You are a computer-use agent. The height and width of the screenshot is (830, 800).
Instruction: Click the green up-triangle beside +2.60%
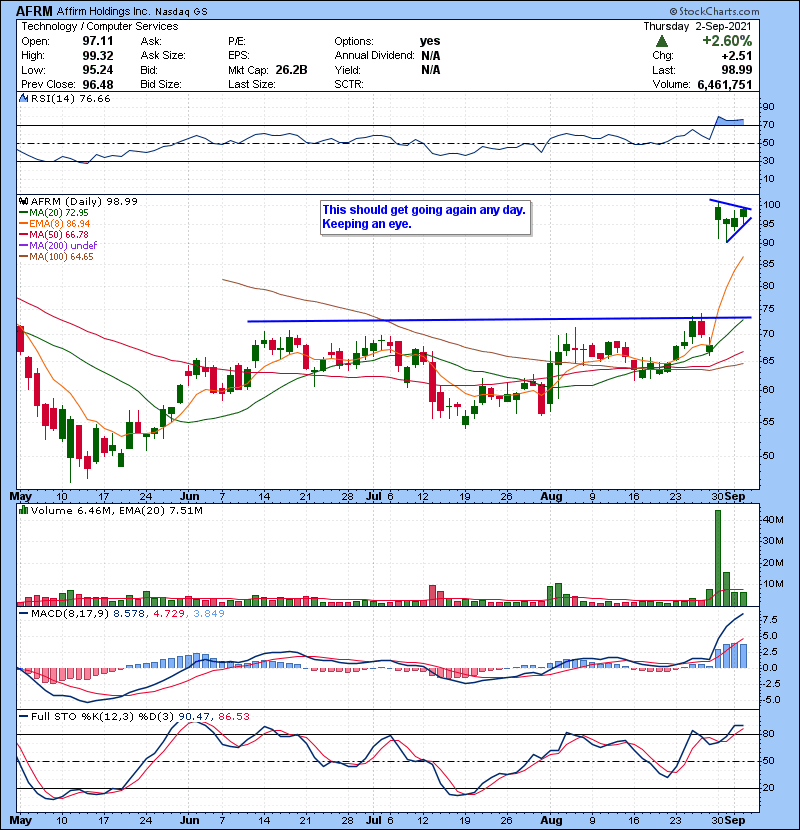(661, 41)
